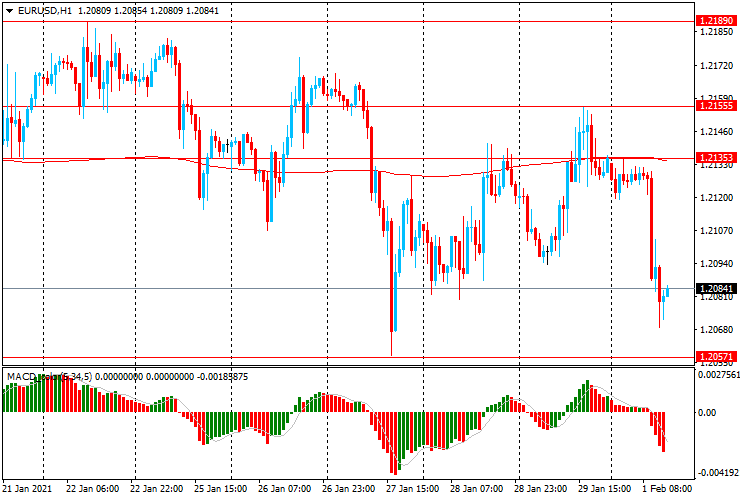Click the 1.21890 red price label
Screen dimensions: 740x500
pyautogui.click(x=716, y=21)
